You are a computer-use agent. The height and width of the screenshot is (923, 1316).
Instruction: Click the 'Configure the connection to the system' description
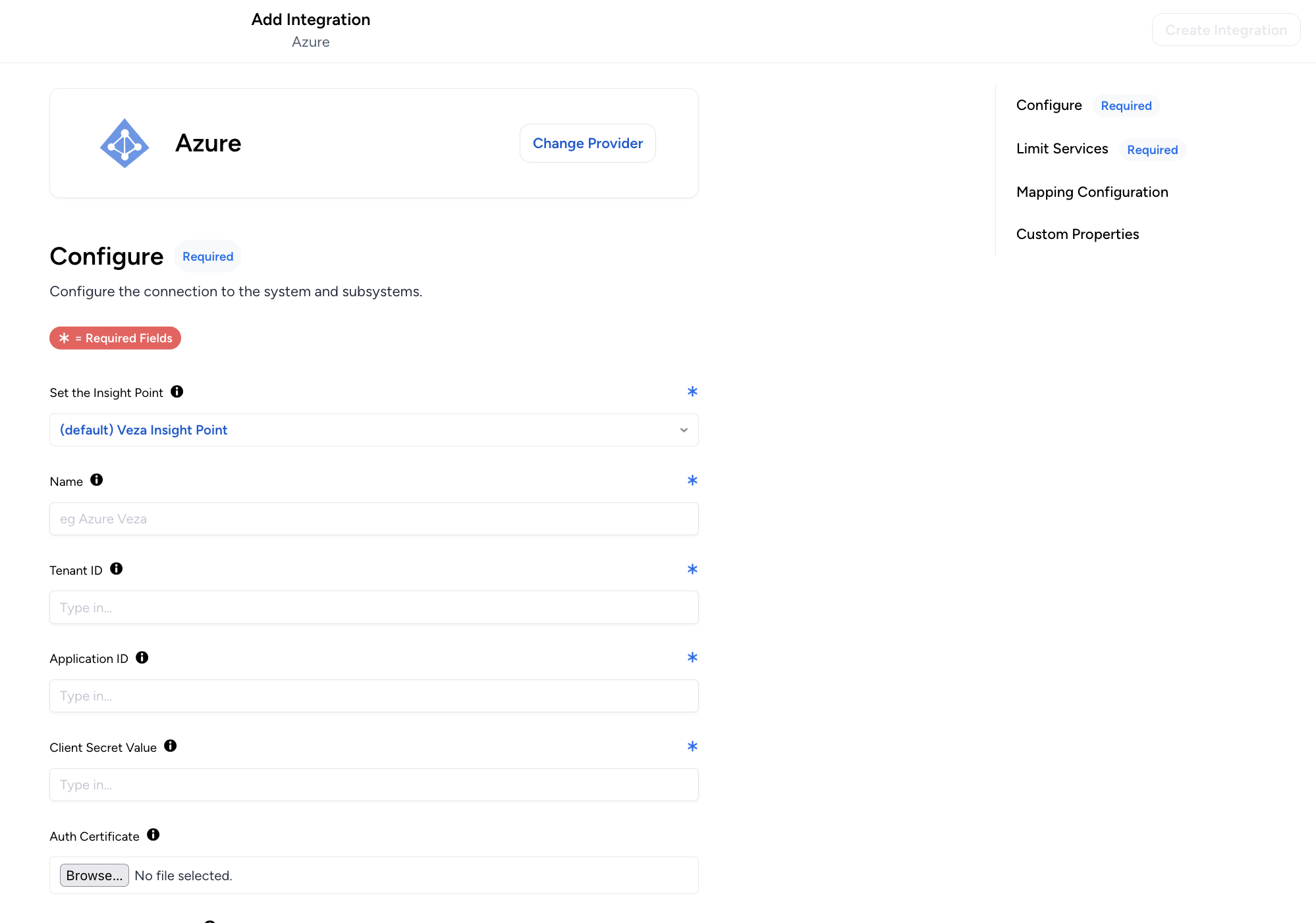236,292
